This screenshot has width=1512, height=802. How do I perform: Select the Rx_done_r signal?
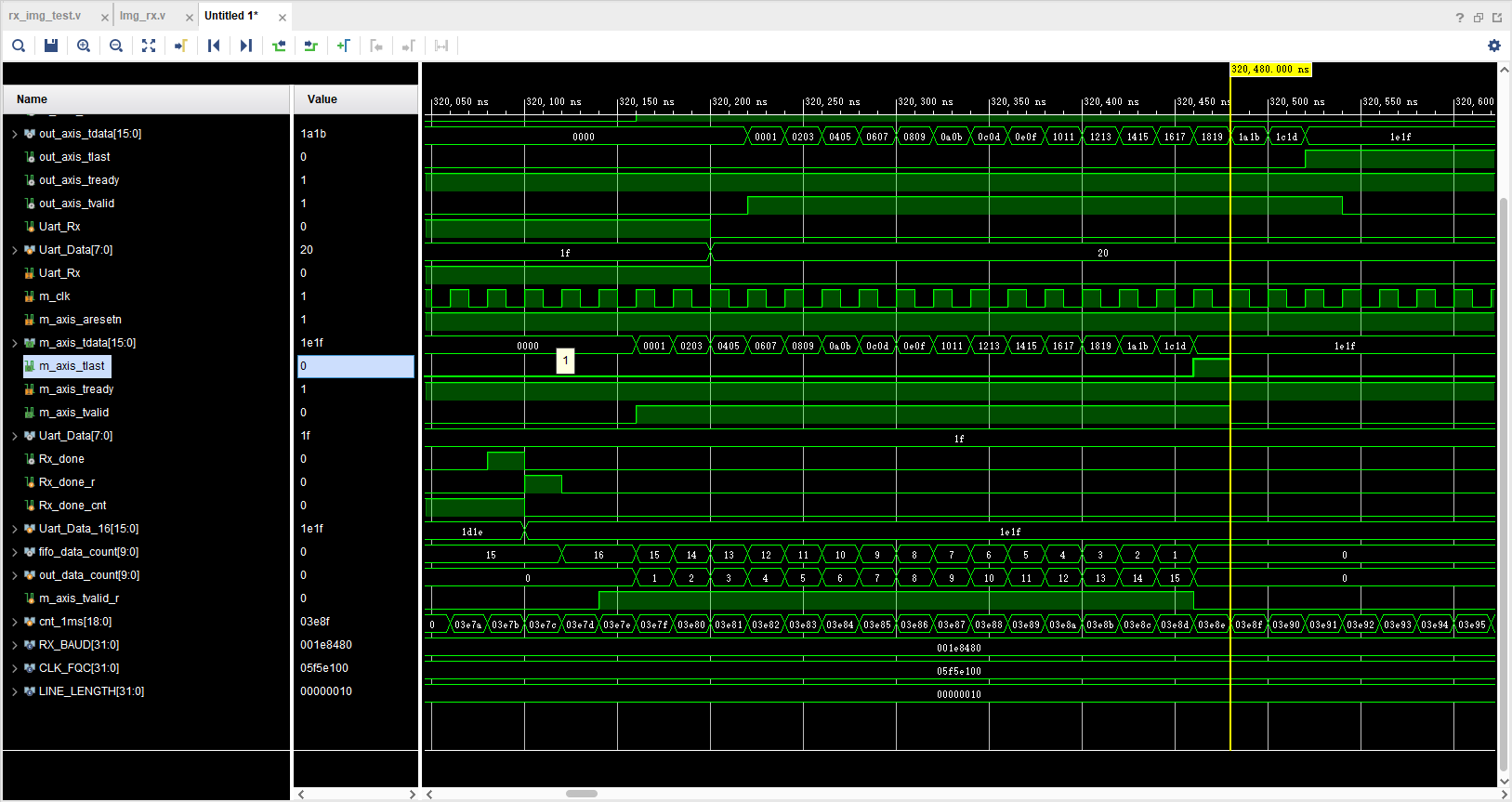tap(67, 482)
